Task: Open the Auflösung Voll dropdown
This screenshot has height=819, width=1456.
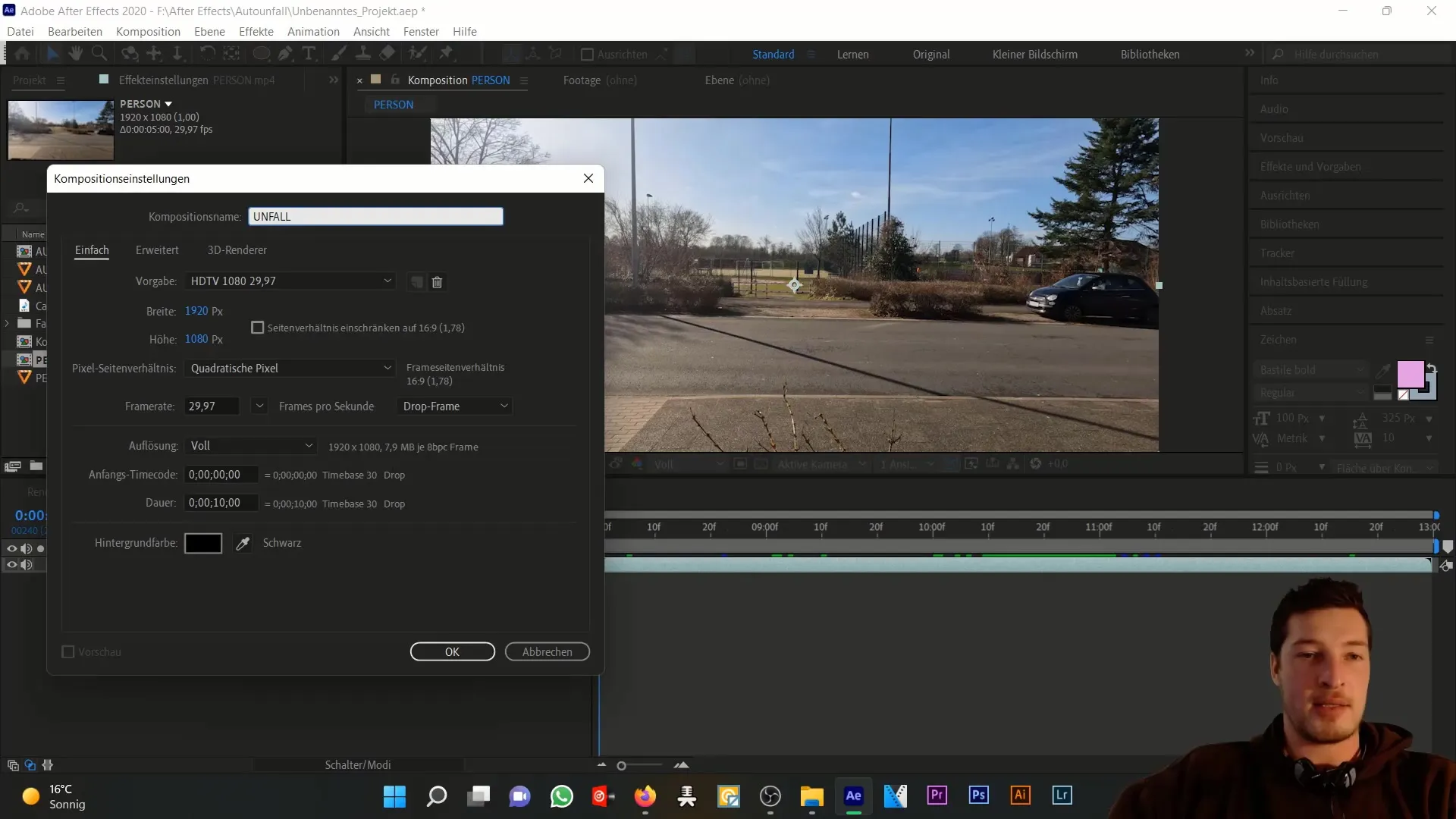Action: (250, 446)
